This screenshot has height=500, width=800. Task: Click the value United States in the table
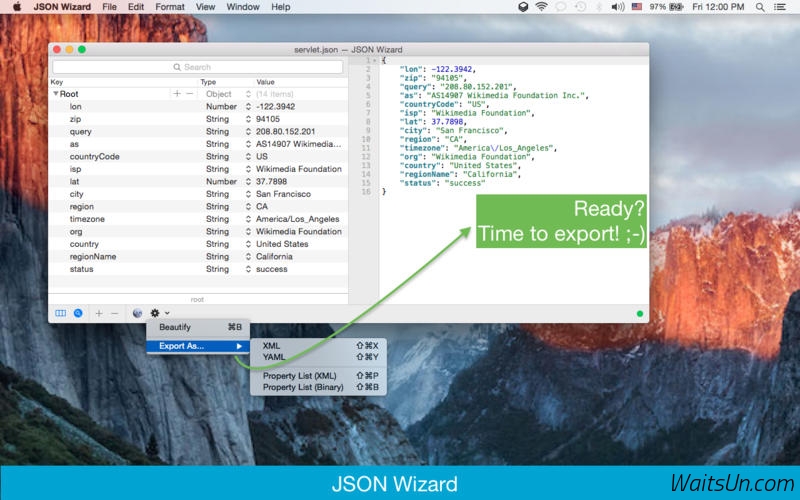[282, 244]
